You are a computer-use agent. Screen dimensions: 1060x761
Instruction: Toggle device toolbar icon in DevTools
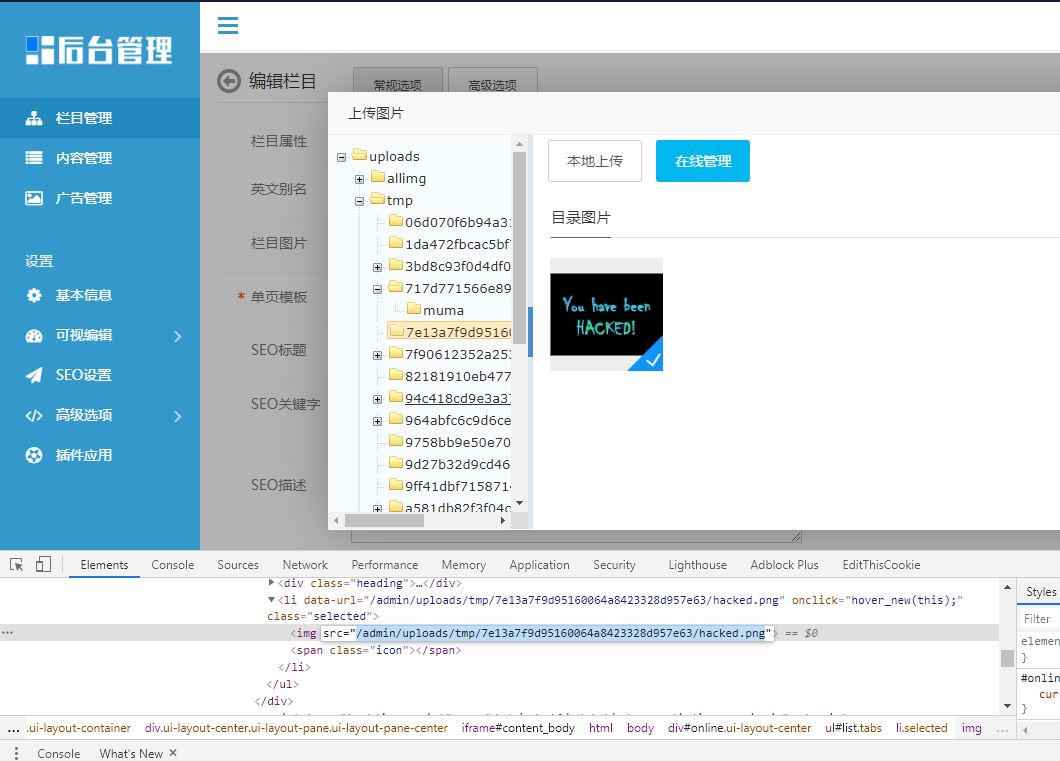point(43,564)
